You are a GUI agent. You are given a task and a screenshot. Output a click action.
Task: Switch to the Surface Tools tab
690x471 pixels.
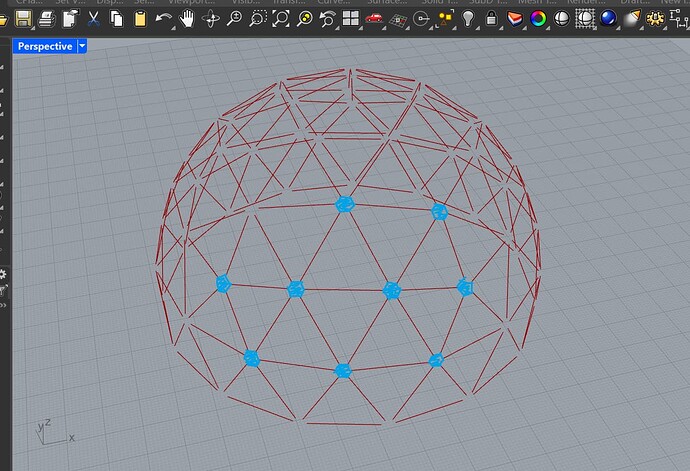pos(387,2)
